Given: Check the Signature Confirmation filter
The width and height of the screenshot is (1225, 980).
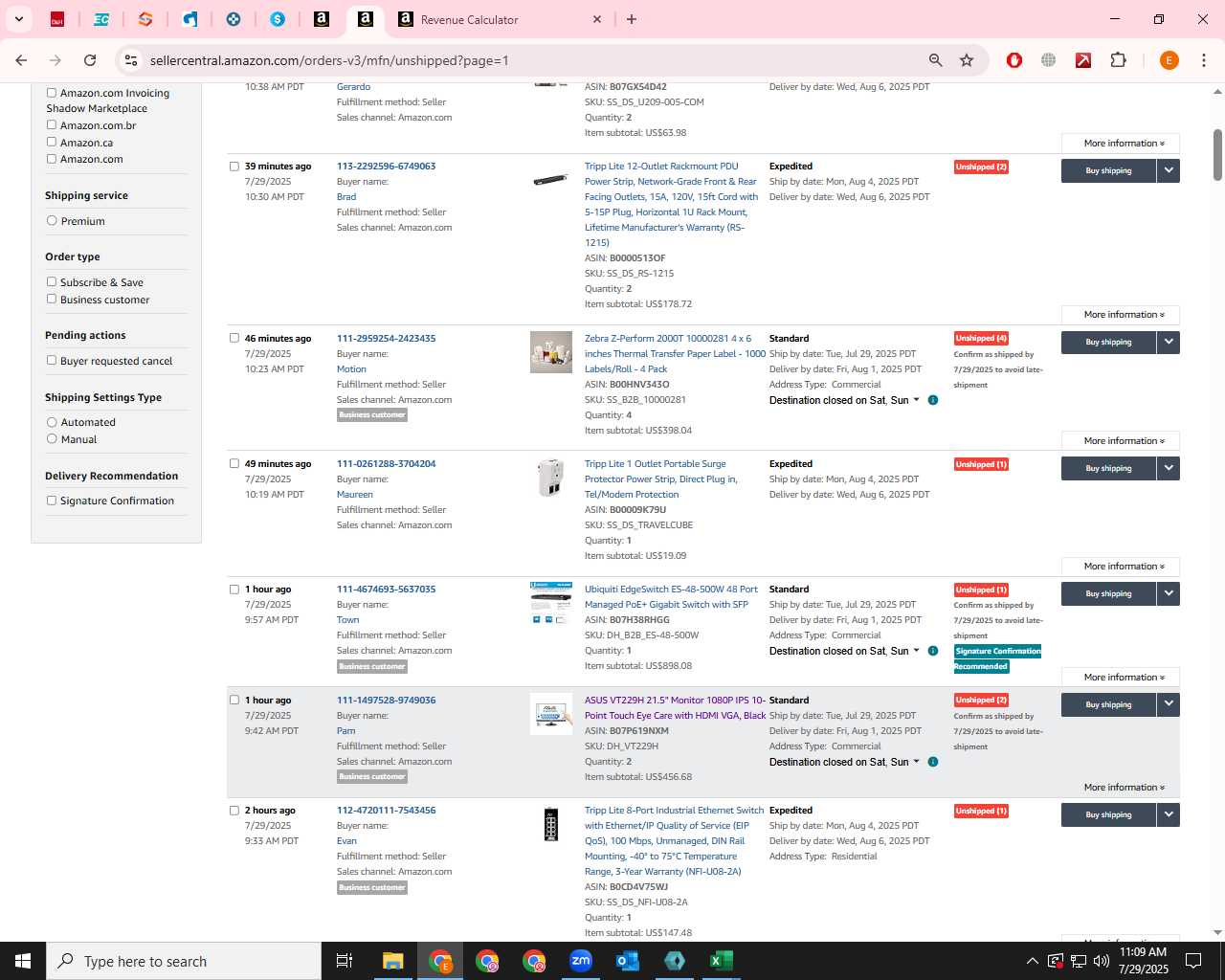Looking at the screenshot, I should (52, 501).
